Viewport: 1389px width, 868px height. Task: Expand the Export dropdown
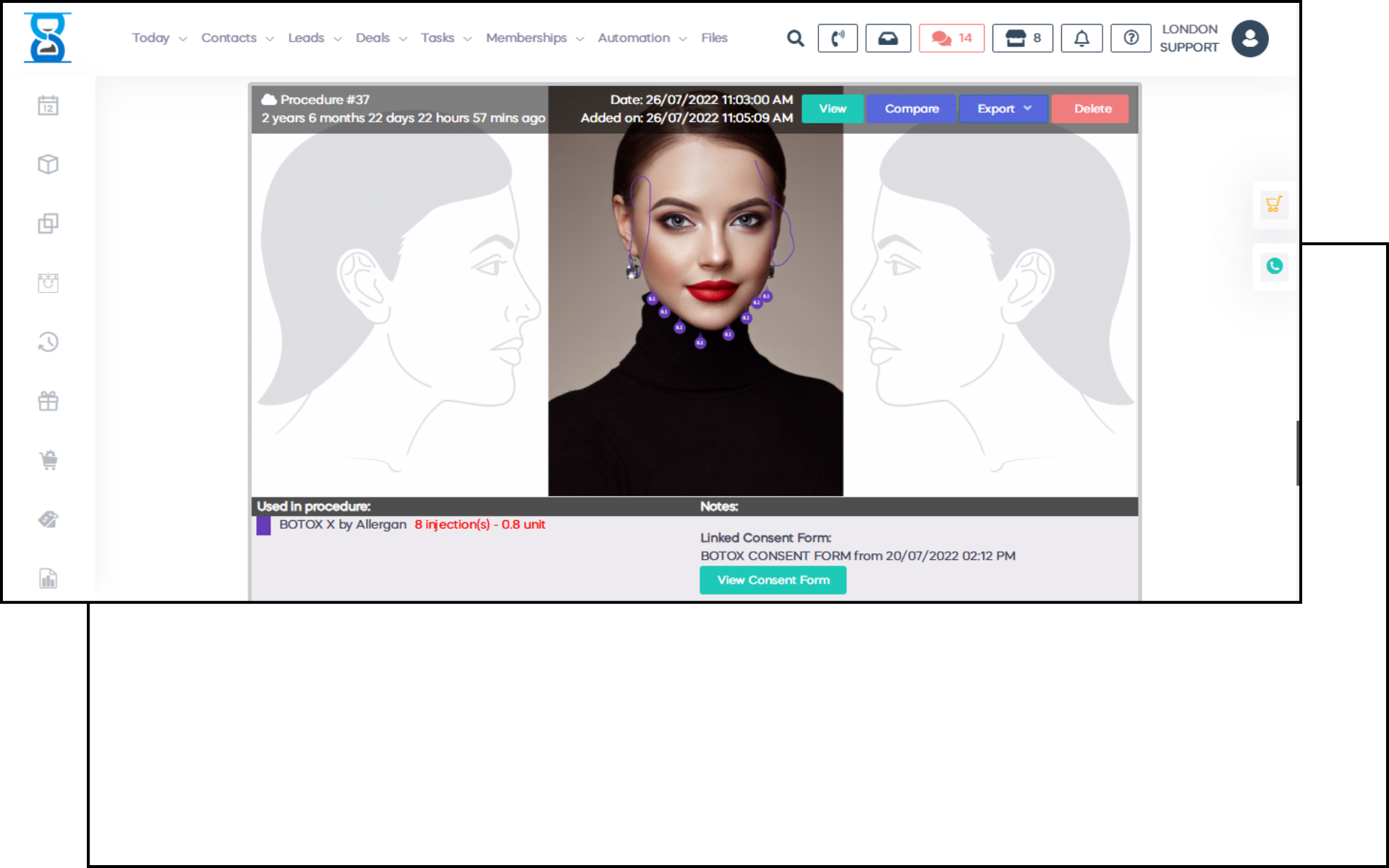[x=1003, y=109]
